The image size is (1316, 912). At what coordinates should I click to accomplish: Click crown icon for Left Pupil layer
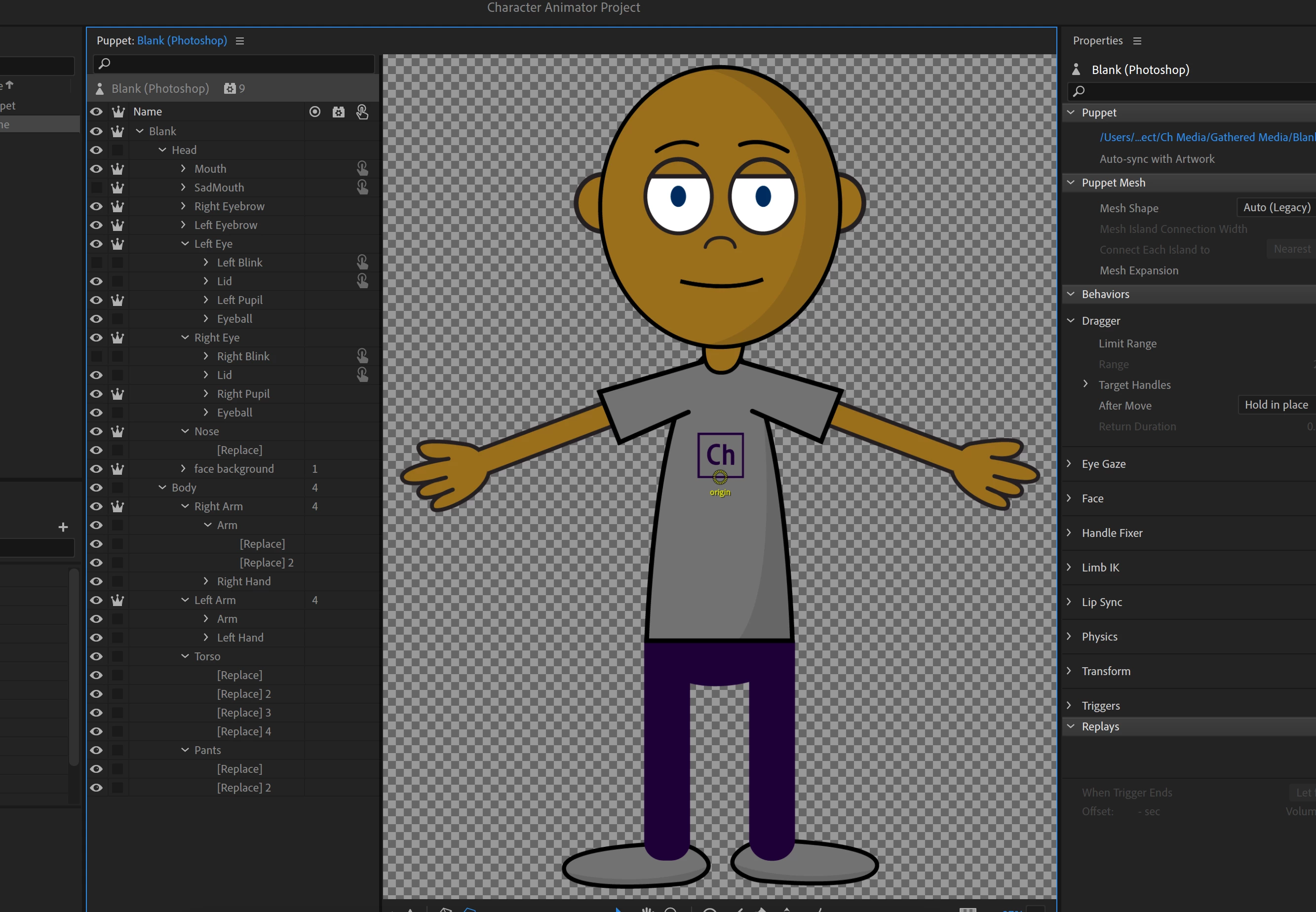pyautogui.click(x=117, y=300)
